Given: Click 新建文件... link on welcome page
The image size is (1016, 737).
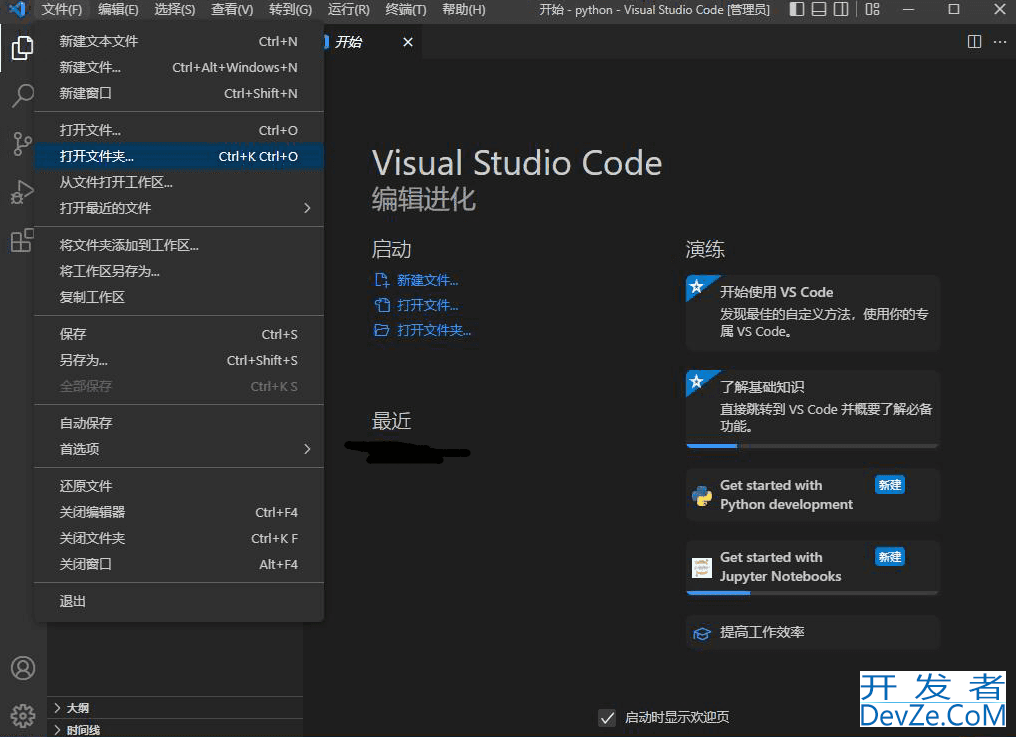Looking at the screenshot, I should tap(428, 280).
